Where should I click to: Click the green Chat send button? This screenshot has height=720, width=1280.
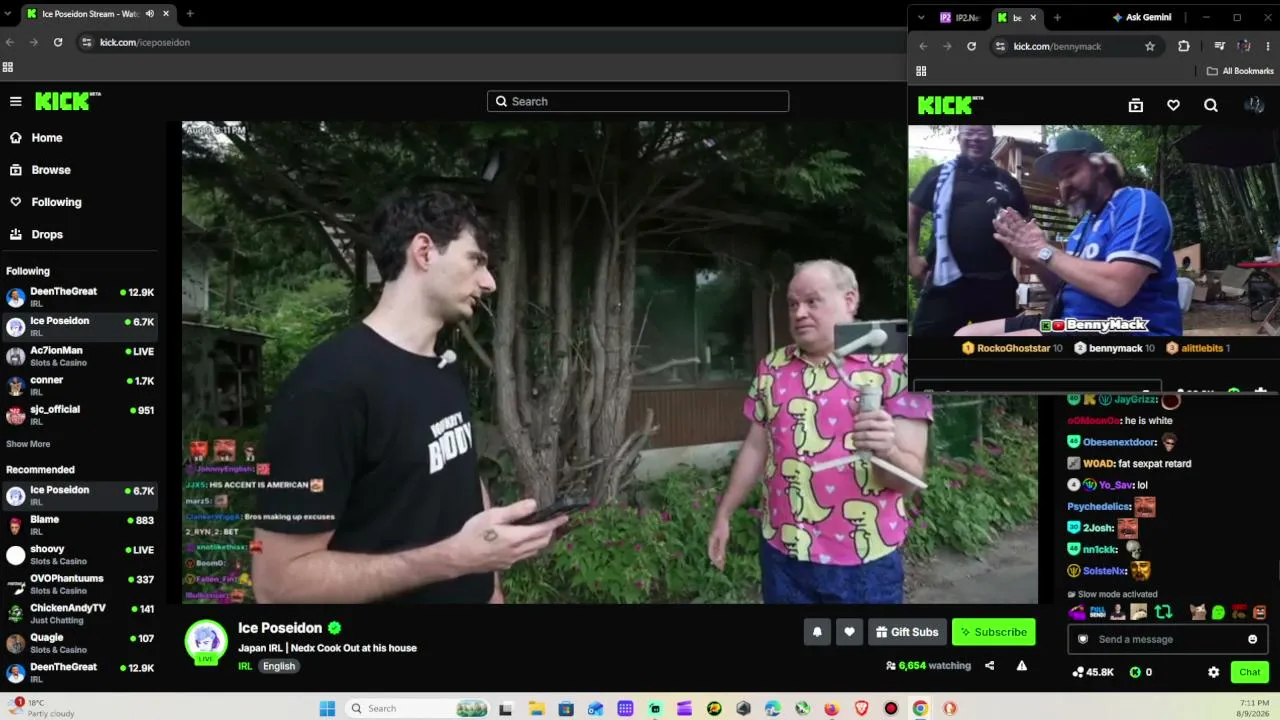1250,672
